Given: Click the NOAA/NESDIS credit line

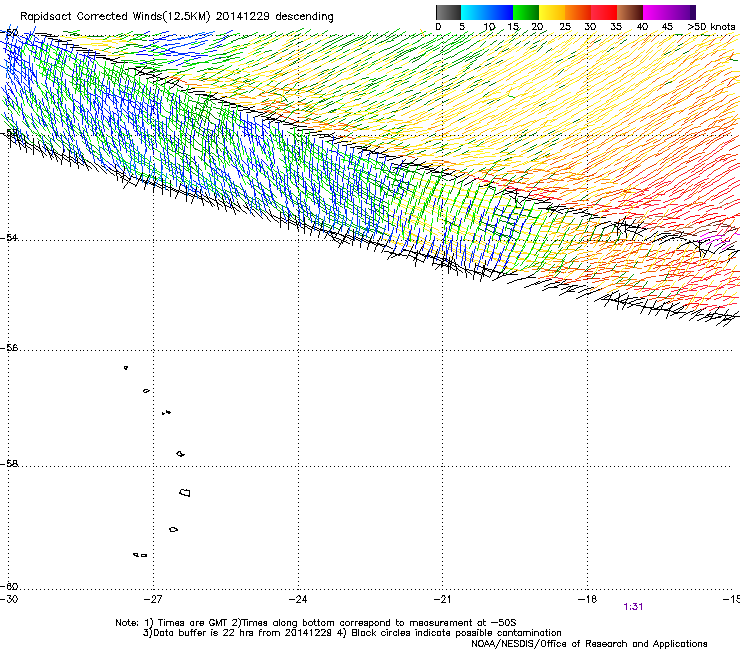Looking at the screenshot, I should tap(589, 644).
